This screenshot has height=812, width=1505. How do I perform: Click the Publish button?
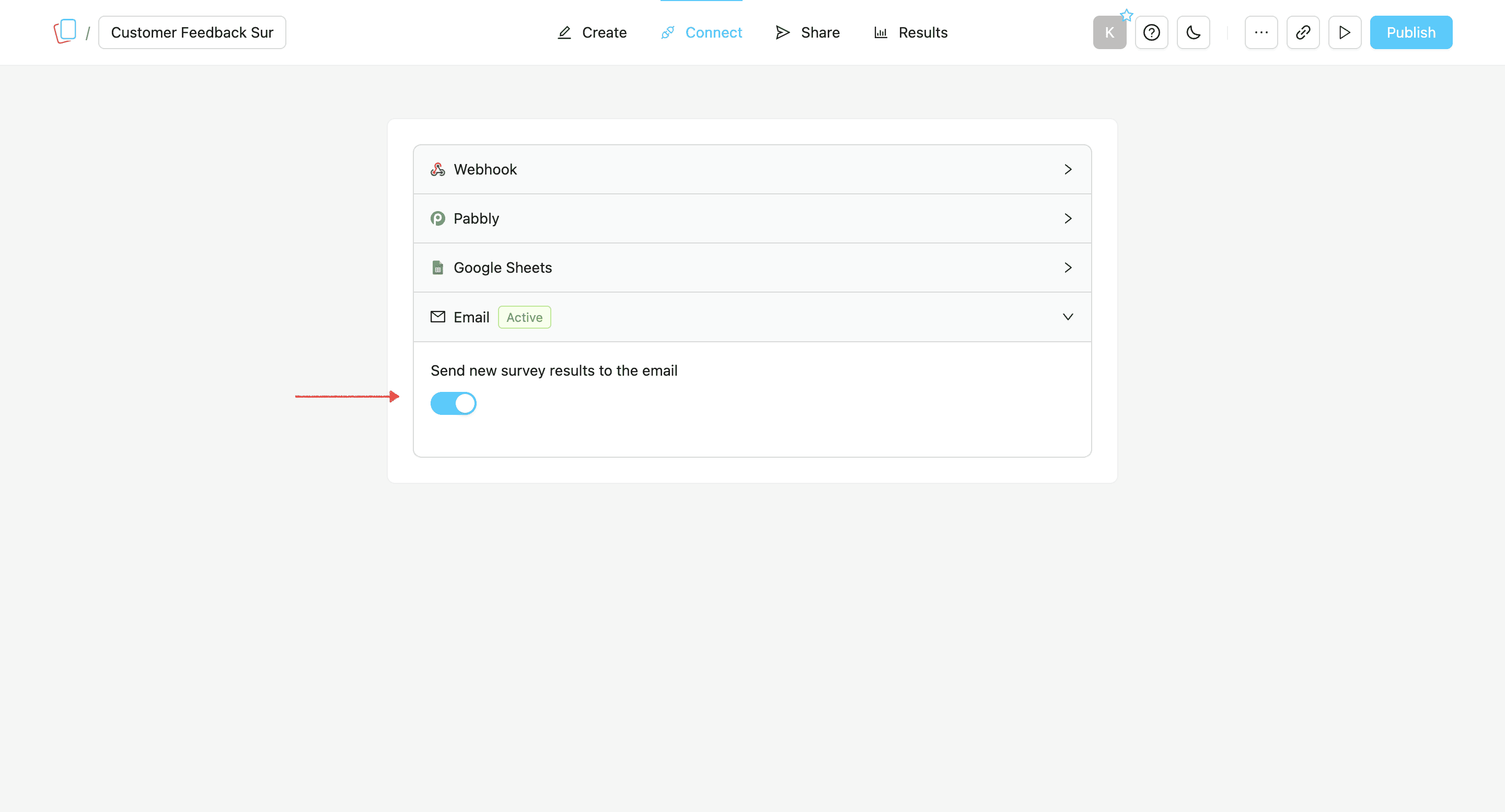coord(1411,32)
